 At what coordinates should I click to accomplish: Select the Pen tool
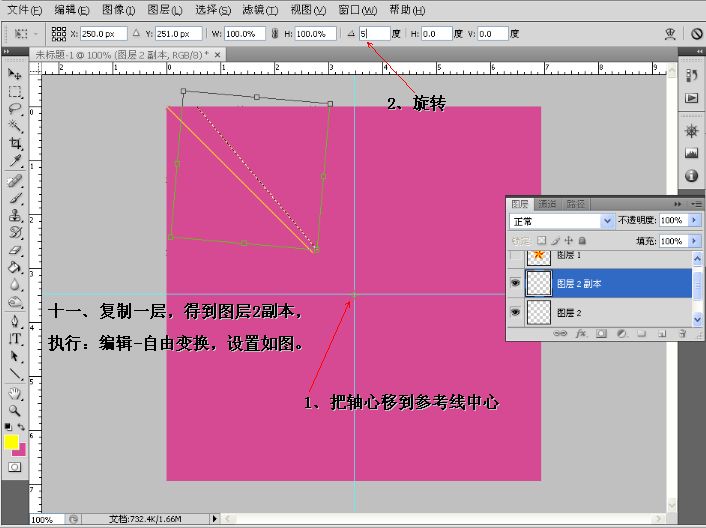pyautogui.click(x=15, y=321)
